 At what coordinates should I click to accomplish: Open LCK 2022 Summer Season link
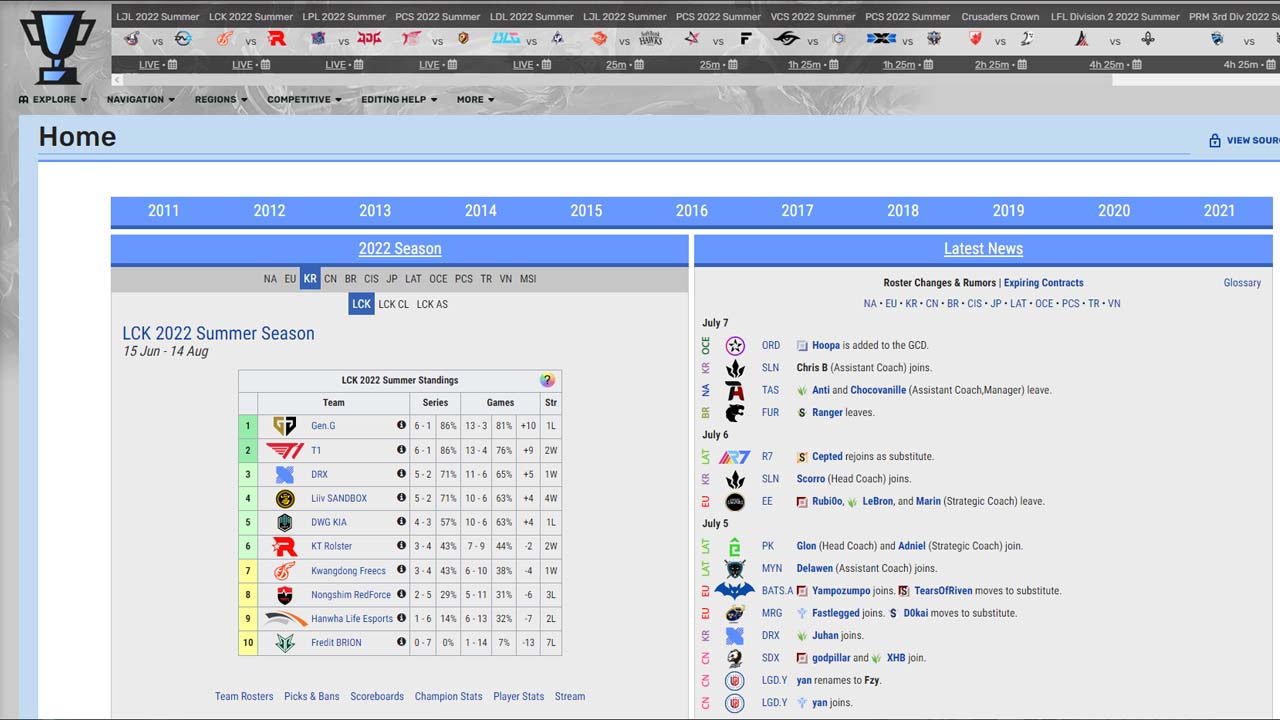(x=219, y=334)
